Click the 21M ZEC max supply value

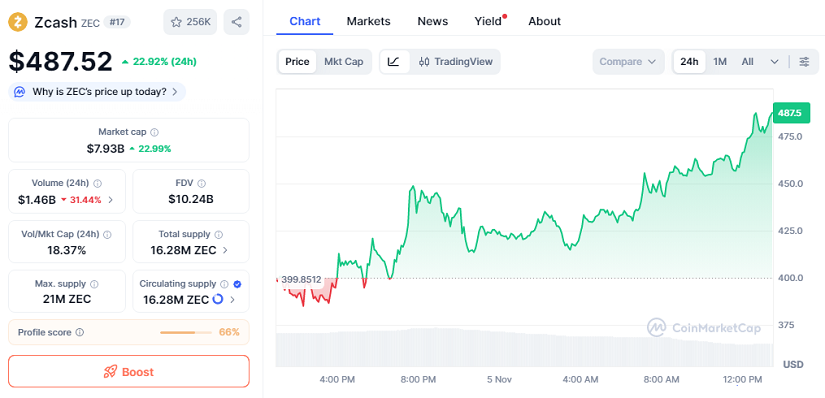pyautogui.click(x=67, y=300)
